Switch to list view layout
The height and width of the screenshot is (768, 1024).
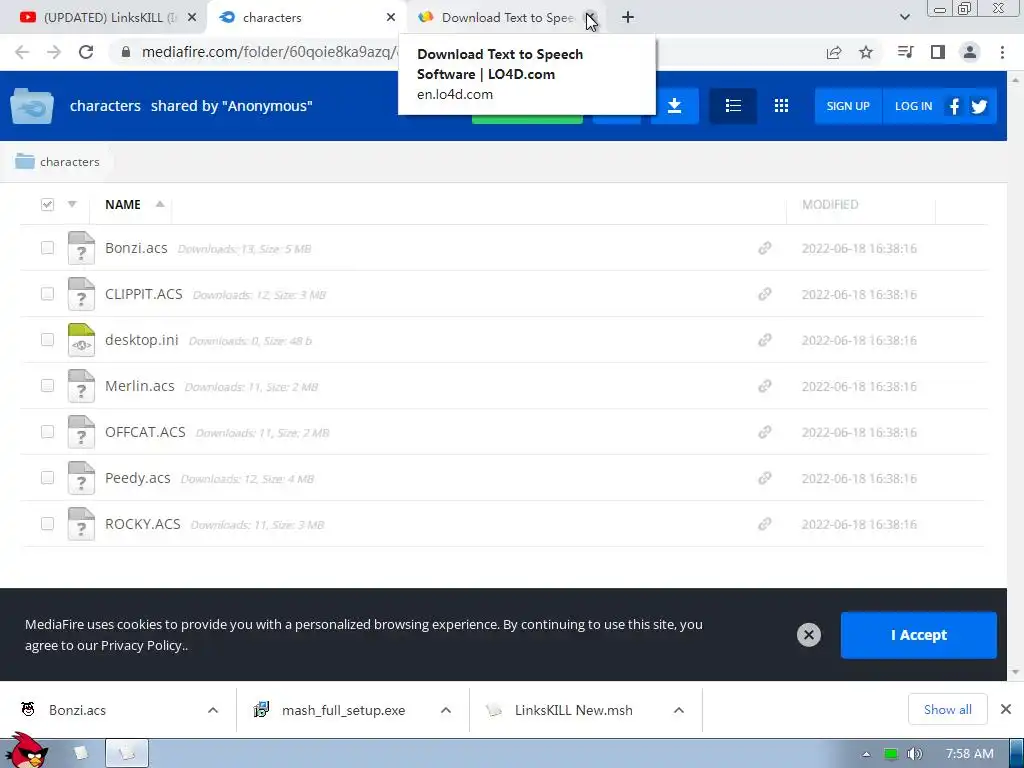click(x=733, y=106)
